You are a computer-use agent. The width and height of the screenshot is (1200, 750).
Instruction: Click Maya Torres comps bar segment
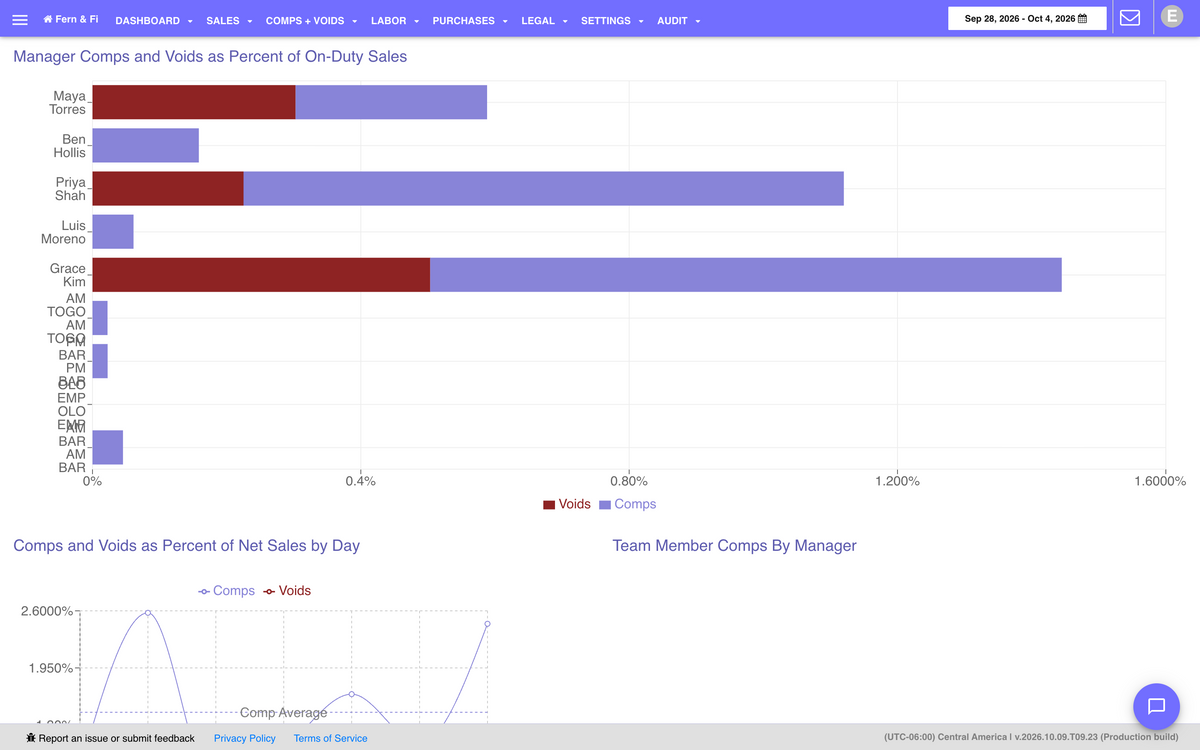pos(391,102)
